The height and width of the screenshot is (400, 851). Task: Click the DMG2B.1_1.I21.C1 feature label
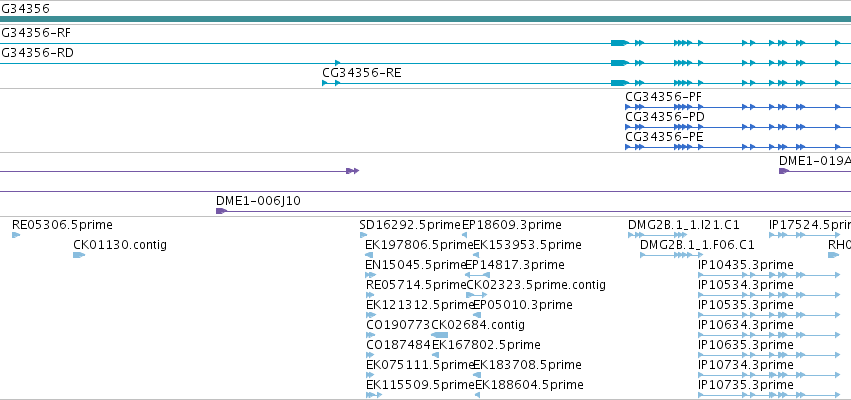[x=684, y=225]
